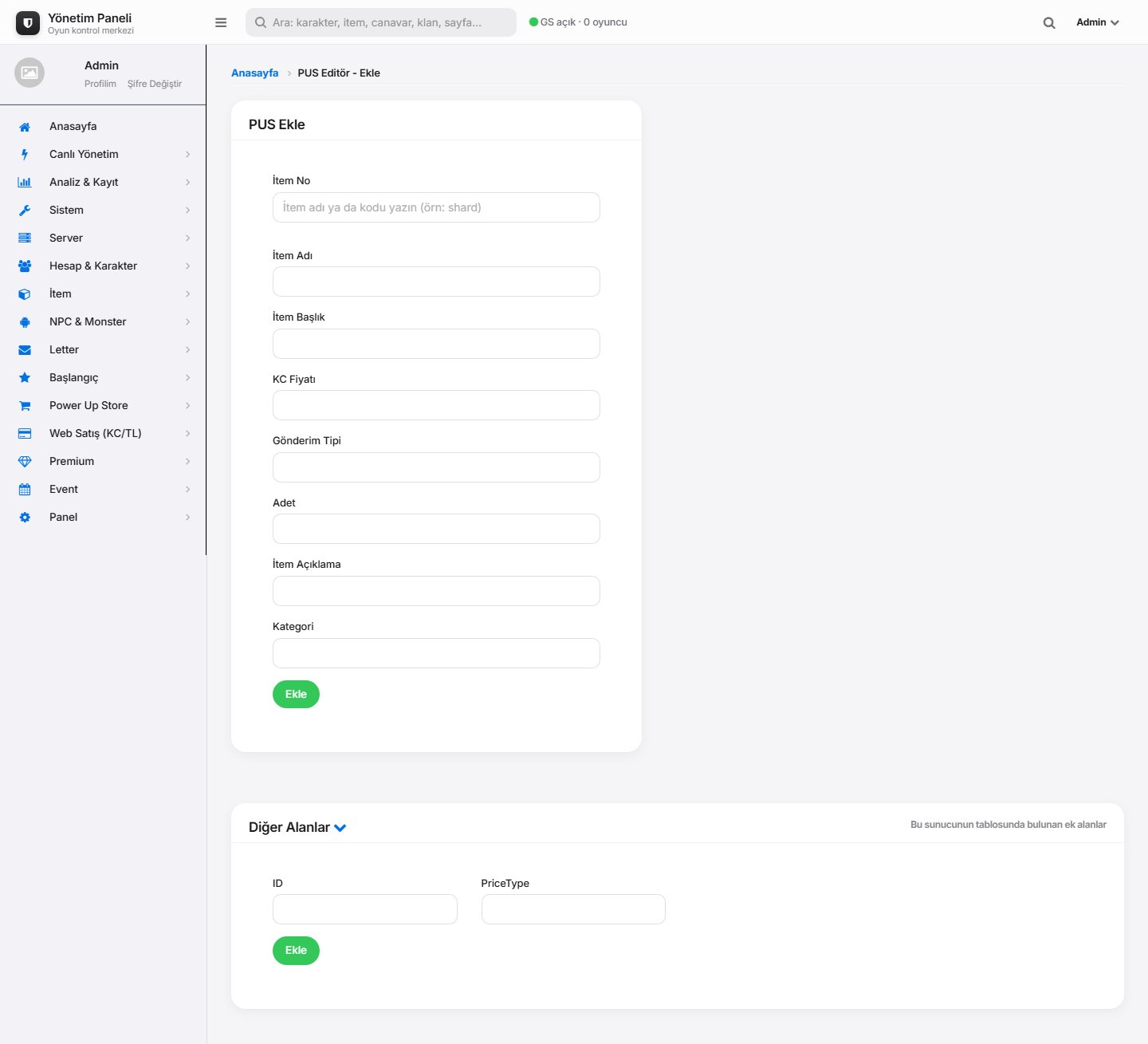This screenshot has width=1148, height=1044.
Task: Focus the PriceType input field
Action: pyautogui.click(x=573, y=909)
